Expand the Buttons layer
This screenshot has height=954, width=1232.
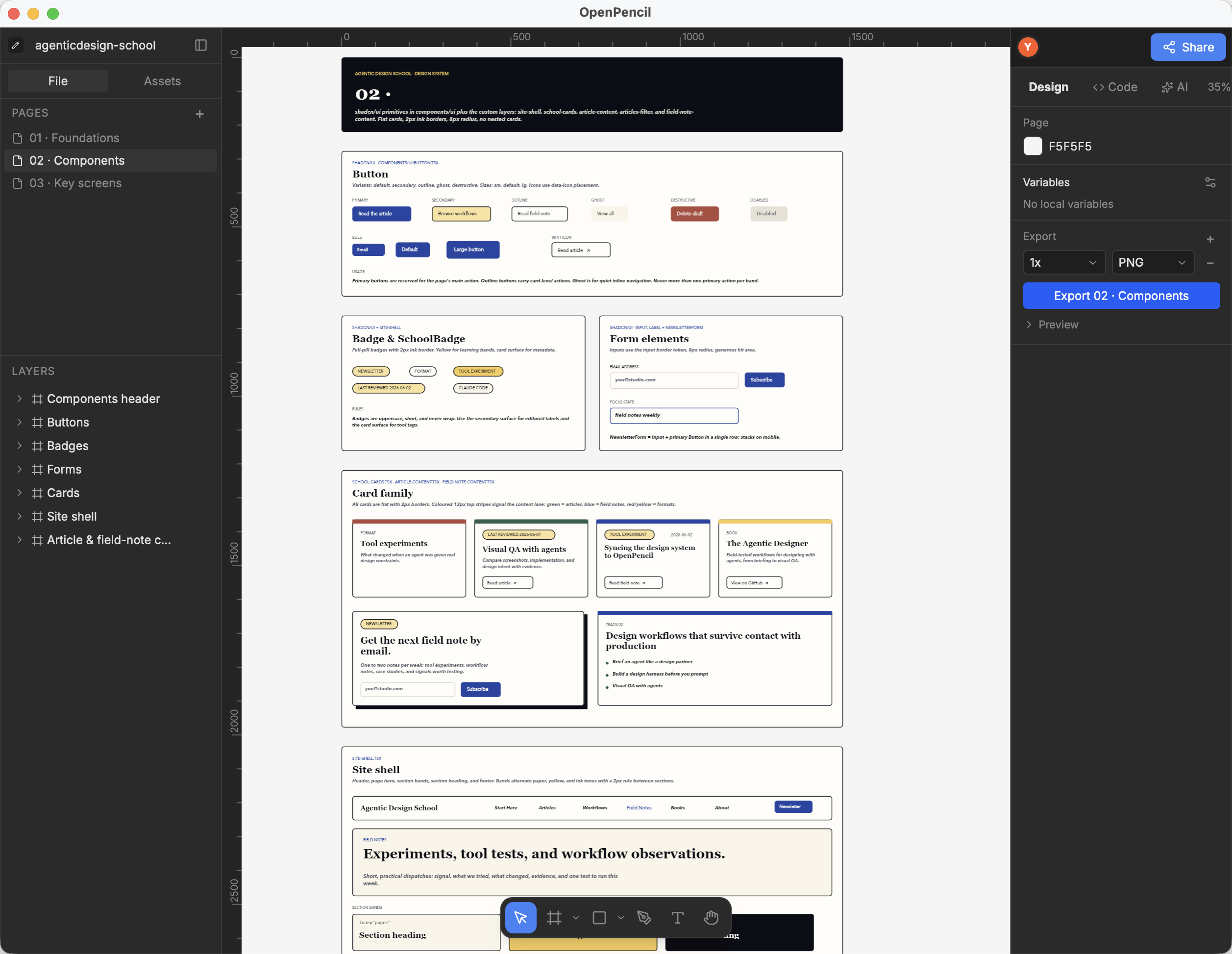[20, 423]
